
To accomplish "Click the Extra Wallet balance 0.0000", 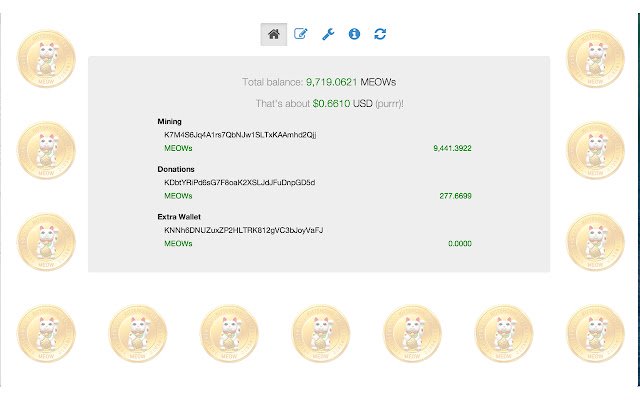I will pos(460,244).
